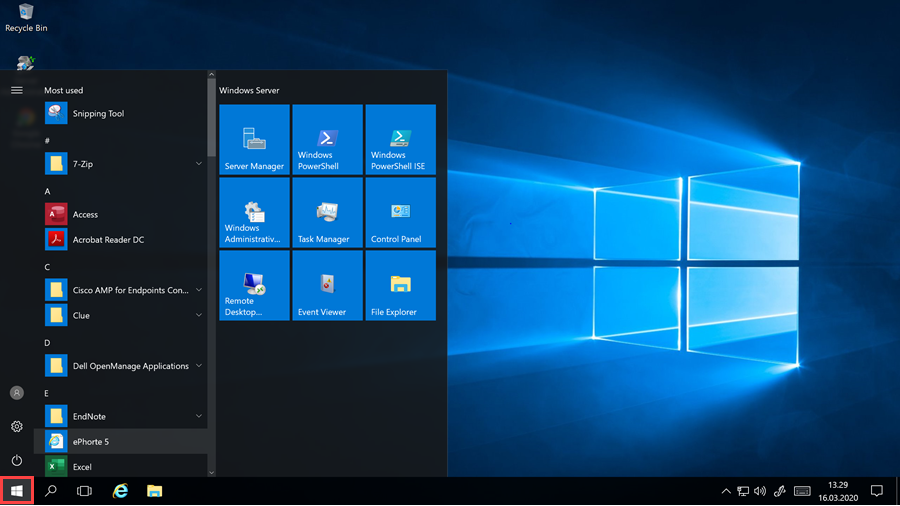Open the user account icon
The width and height of the screenshot is (900, 506).
(x=17, y=393)
